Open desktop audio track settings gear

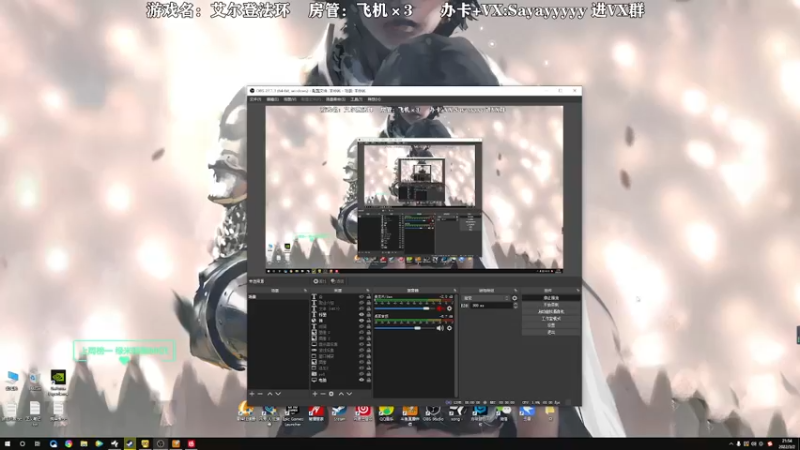point(449,328)
